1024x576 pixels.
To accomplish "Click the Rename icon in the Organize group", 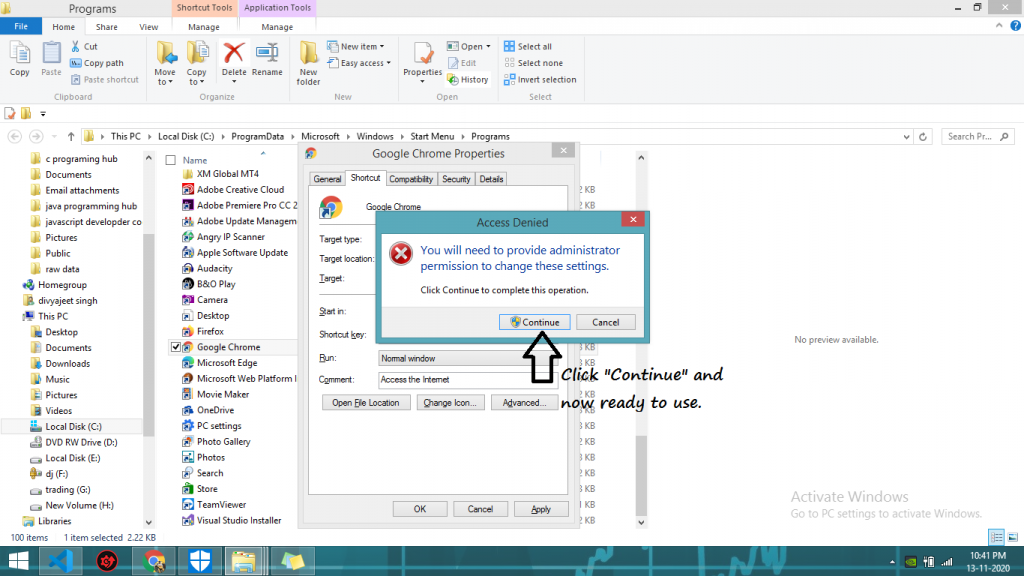I will (x=267, y=53).
